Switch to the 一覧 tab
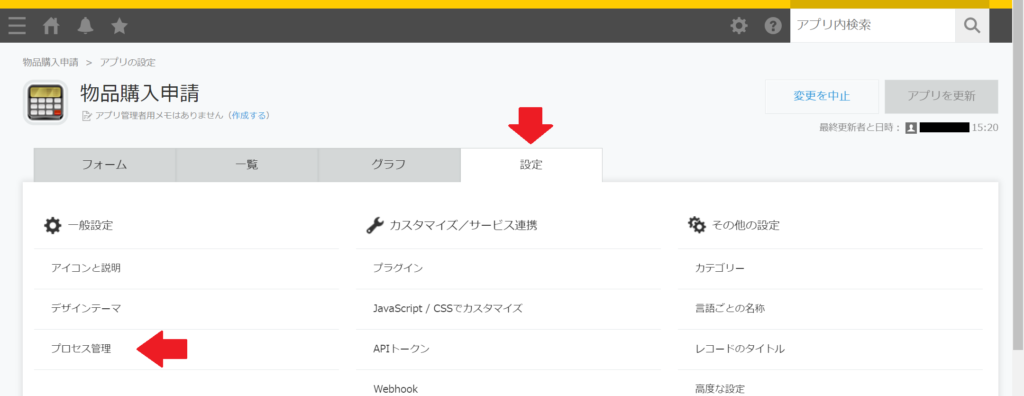Screen dimensions: 1024x396 (247, 165)
